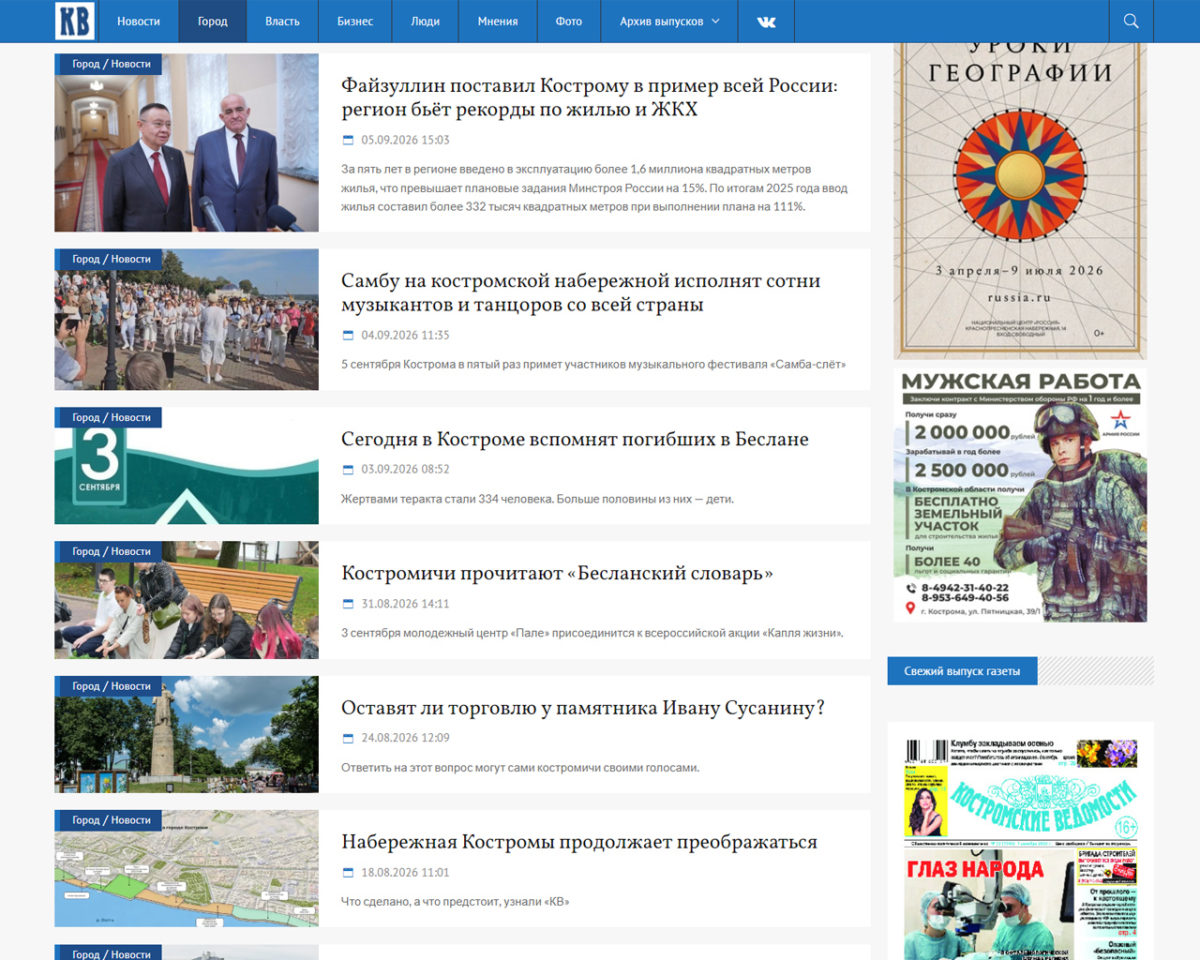1200x960 pixels.
Task: Open article about Иван Сусанин monument trade
Action: pos(583,708)
